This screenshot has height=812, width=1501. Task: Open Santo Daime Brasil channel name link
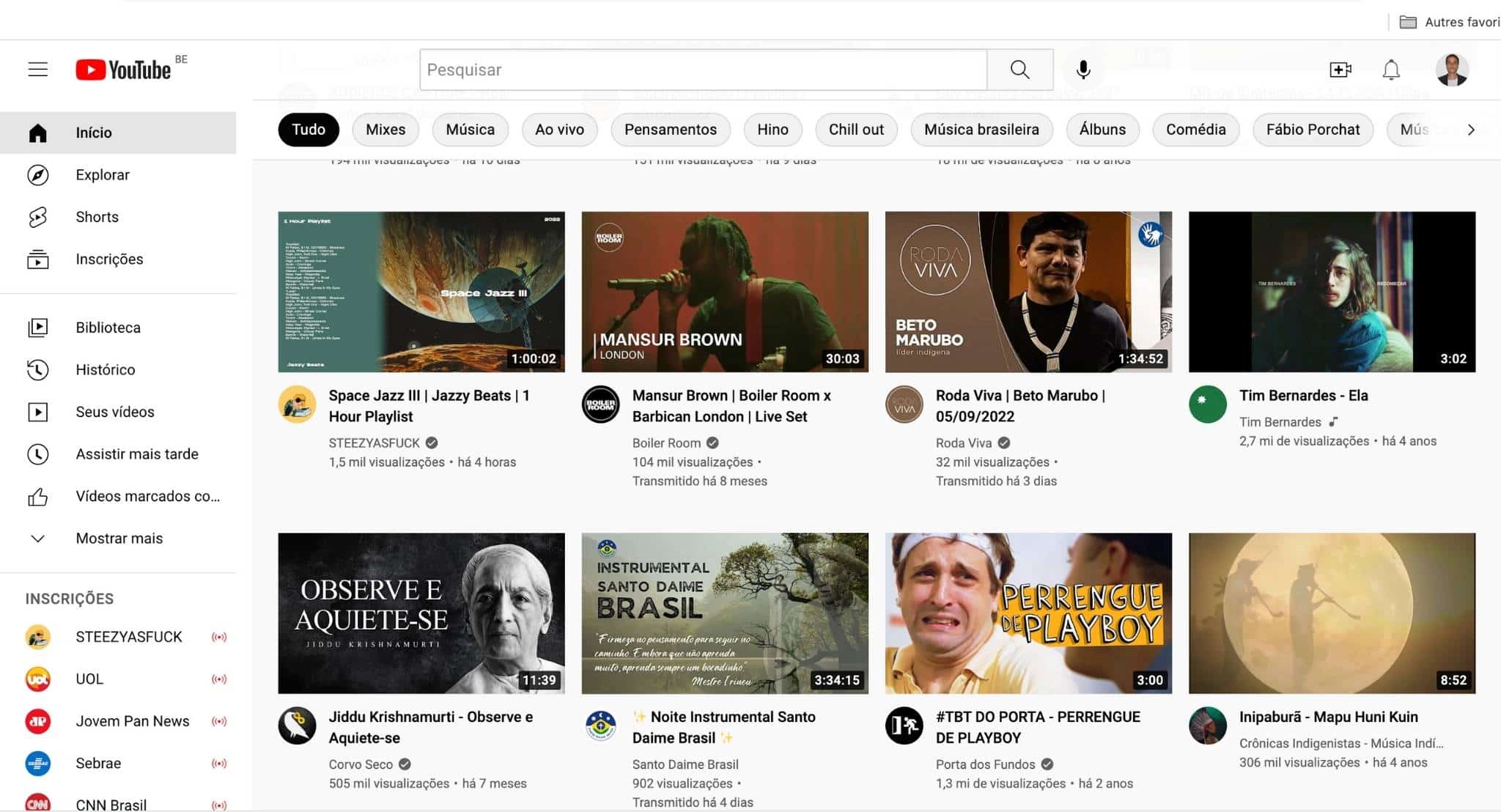[685, 764]
